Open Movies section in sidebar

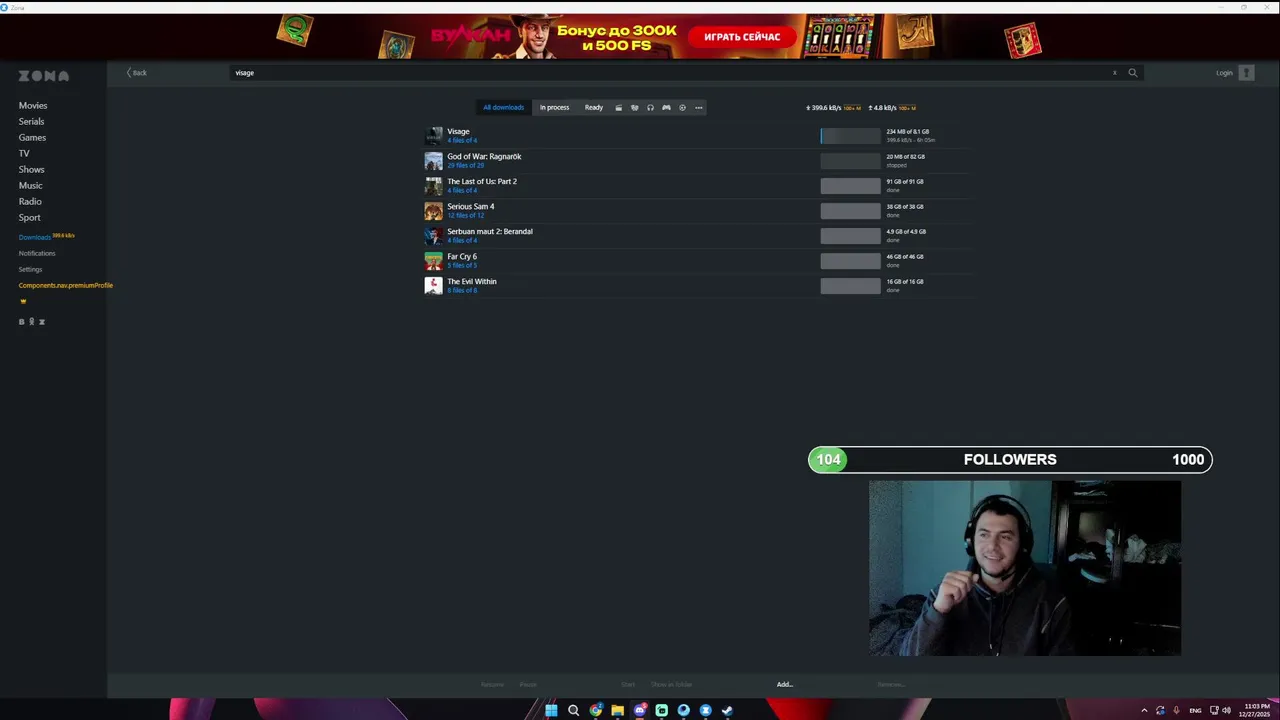[33, 106]
